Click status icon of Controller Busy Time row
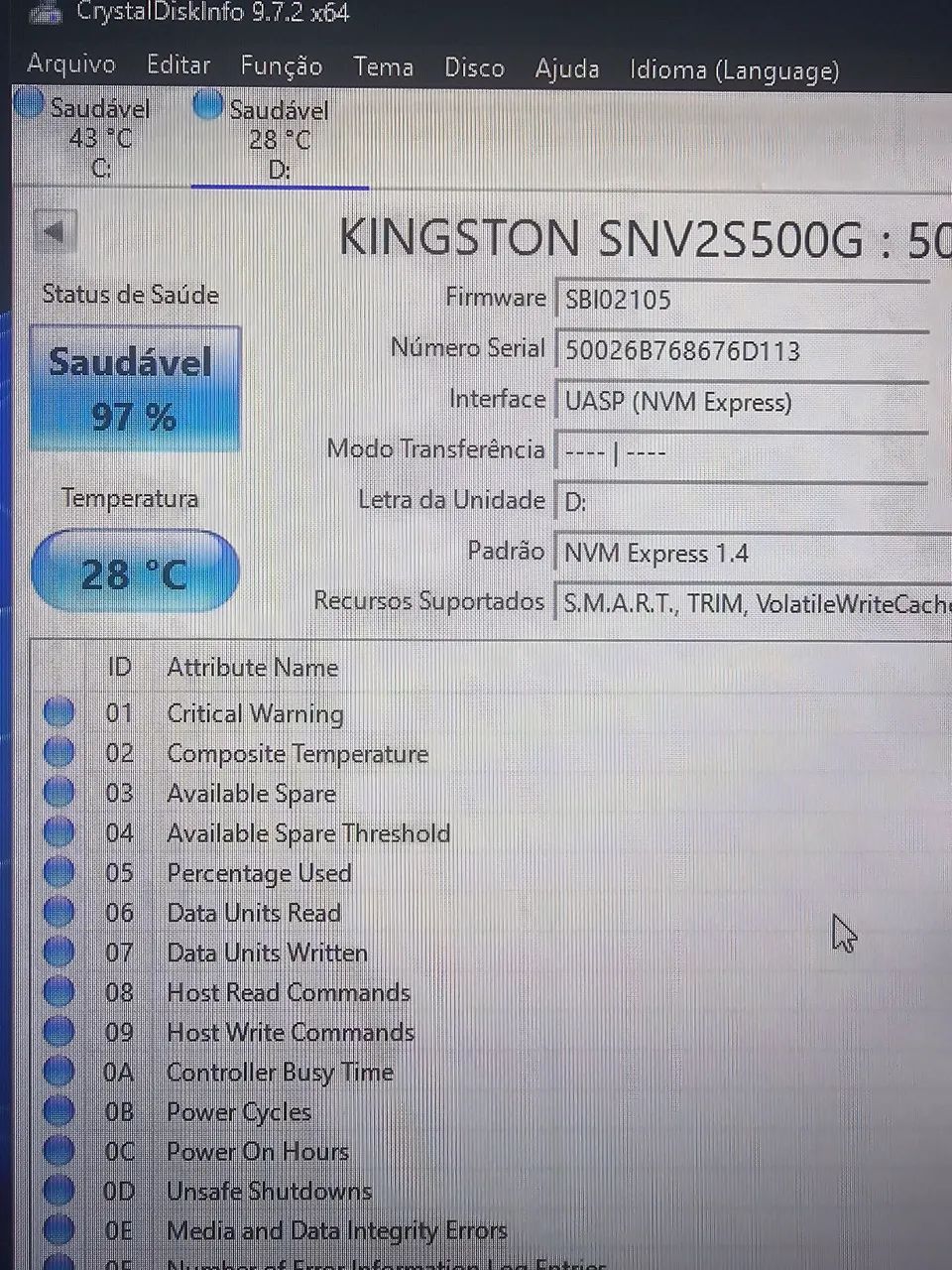Image resolution: width=952 pixels, height=1270 pixels. pos(59,1071)
